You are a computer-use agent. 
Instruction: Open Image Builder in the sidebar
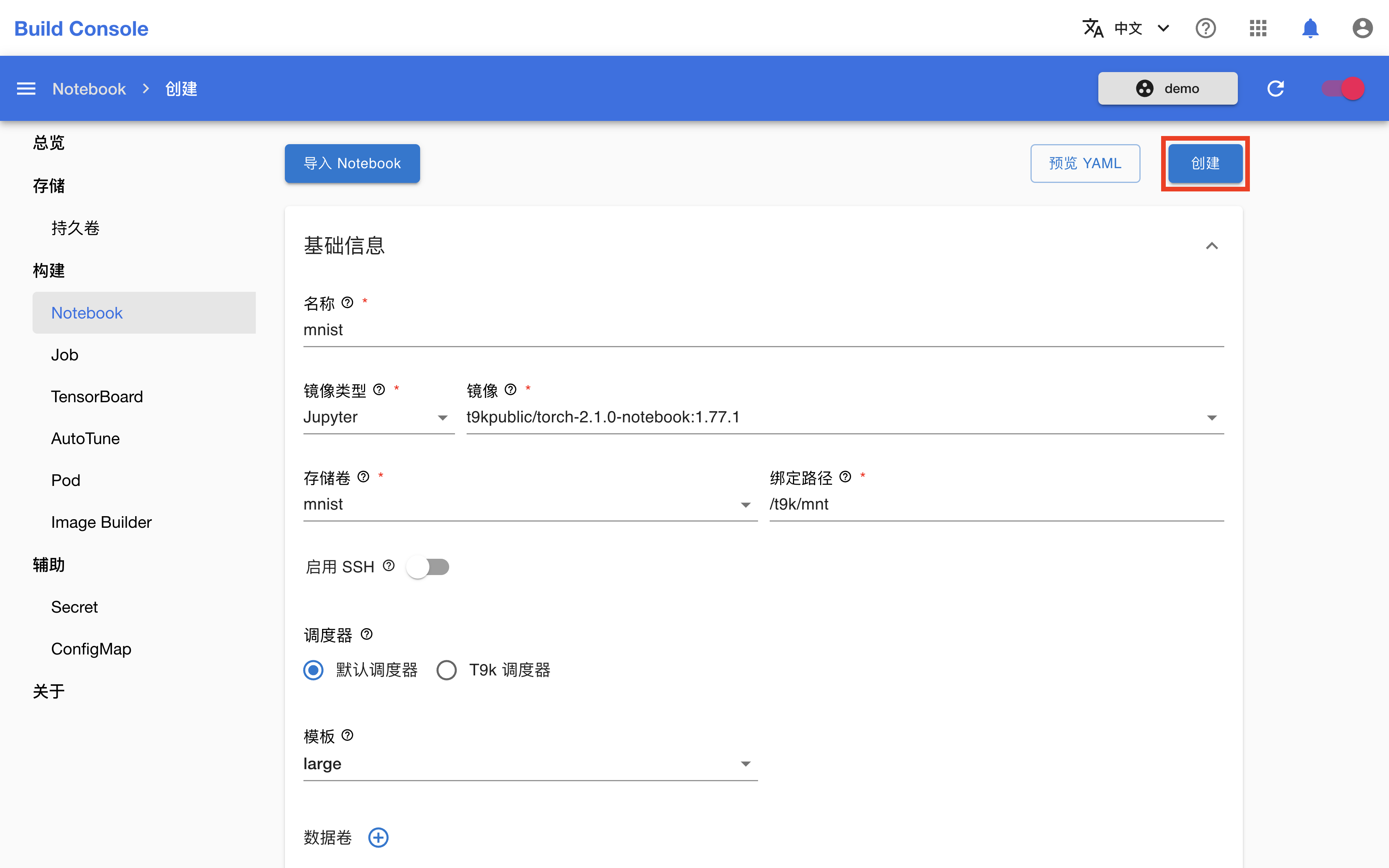(x=102, y=522)
